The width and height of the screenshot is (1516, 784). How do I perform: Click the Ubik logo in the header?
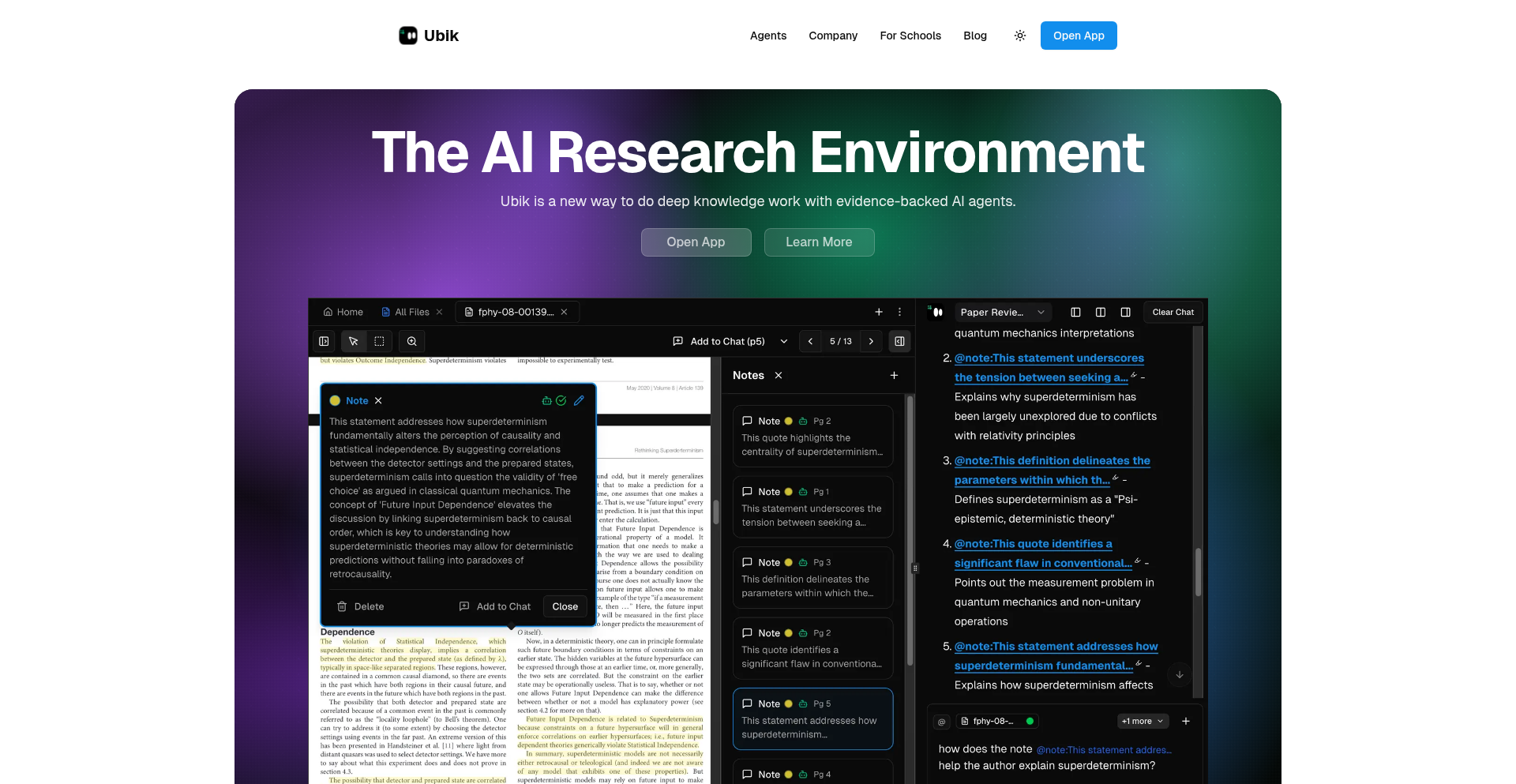(x=429, y=36)
